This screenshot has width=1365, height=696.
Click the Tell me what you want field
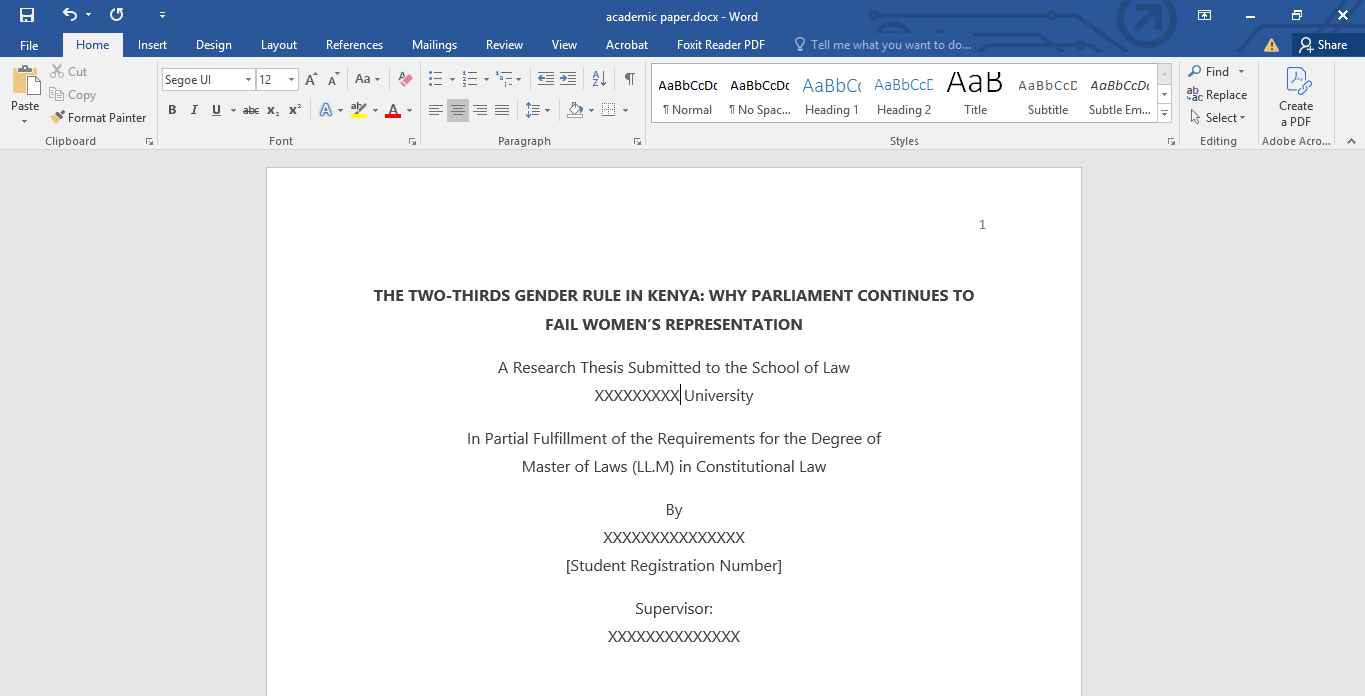point(890,45)
